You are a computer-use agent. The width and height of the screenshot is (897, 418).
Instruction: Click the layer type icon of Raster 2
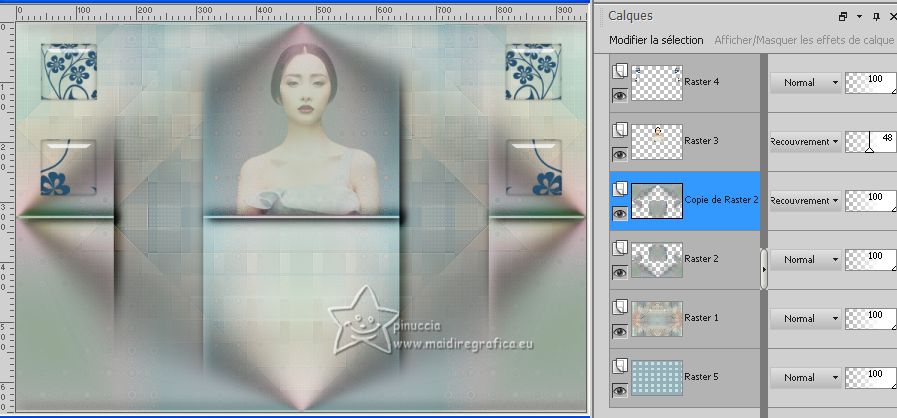pyautogui.click(x=620, y=248)
